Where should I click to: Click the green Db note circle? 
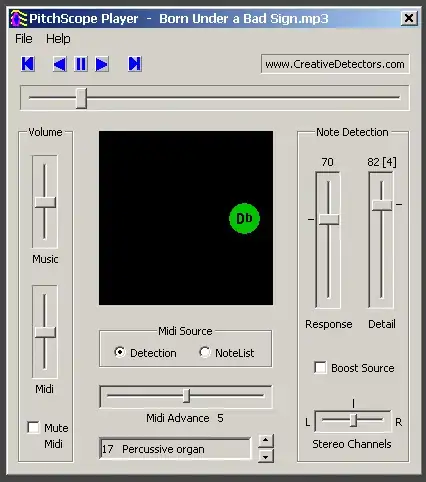point(244,218)
